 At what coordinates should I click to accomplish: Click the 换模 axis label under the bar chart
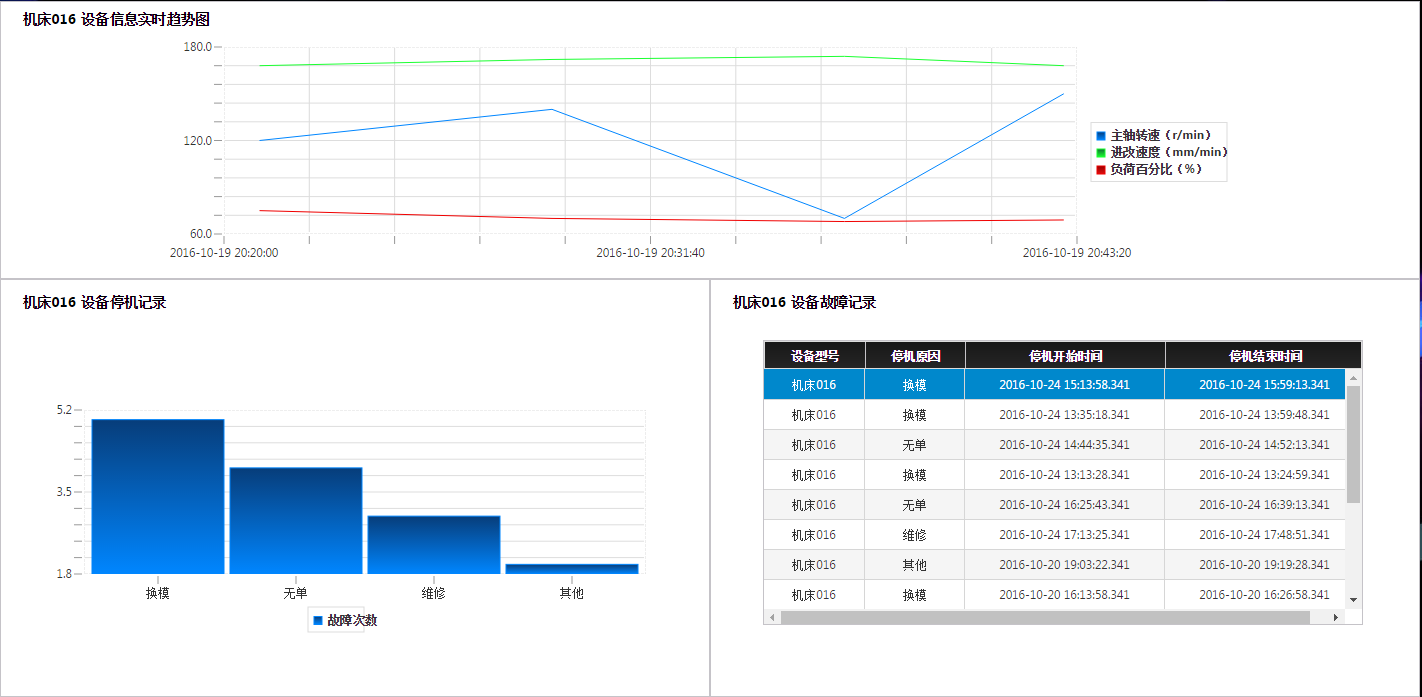pos(157,593)
